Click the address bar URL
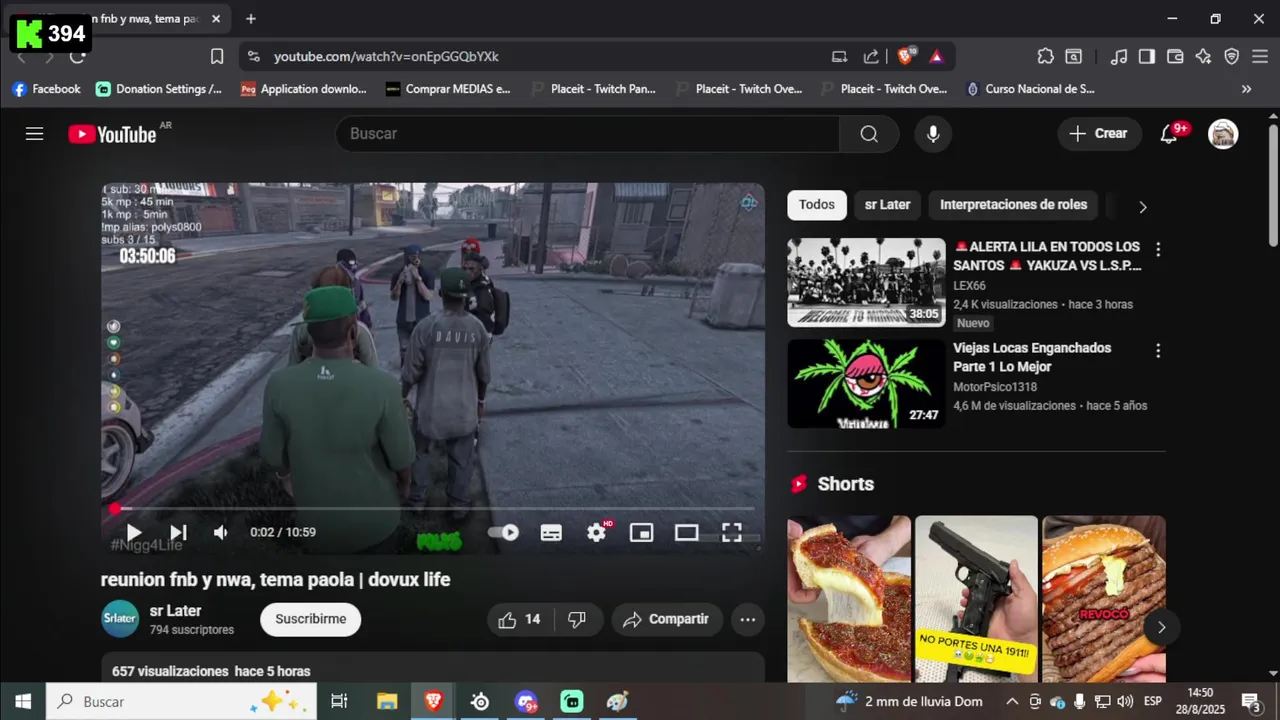 click(386, 57)
